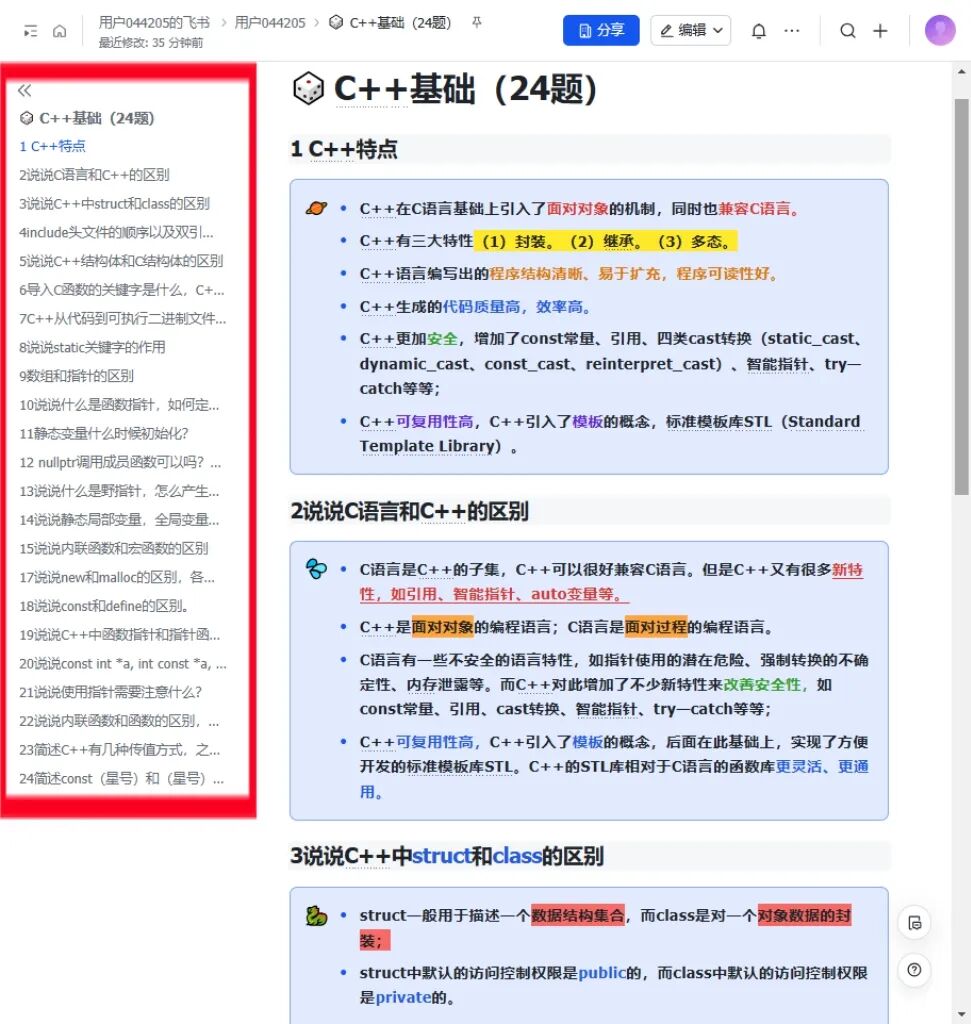Open the user avatar profile
The height and width of the screenshot is (1024, 971).
click(x=940, y=30)
